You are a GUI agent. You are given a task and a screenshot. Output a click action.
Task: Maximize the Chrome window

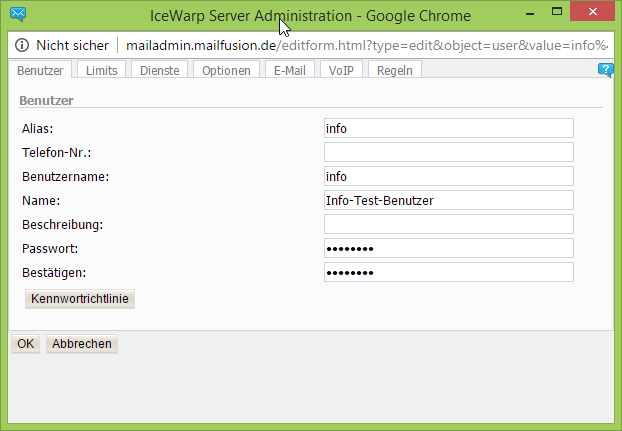tap(557, 12)
